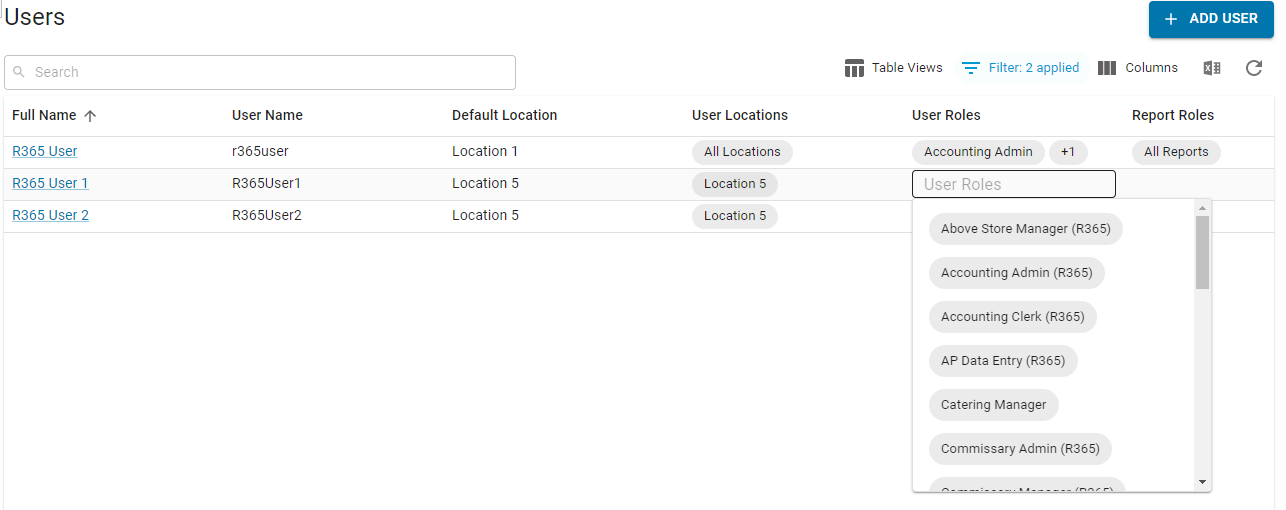Select AP Data Entry (R365) role
Screen dimensions: 1286x510
(x=1003, y=361)
